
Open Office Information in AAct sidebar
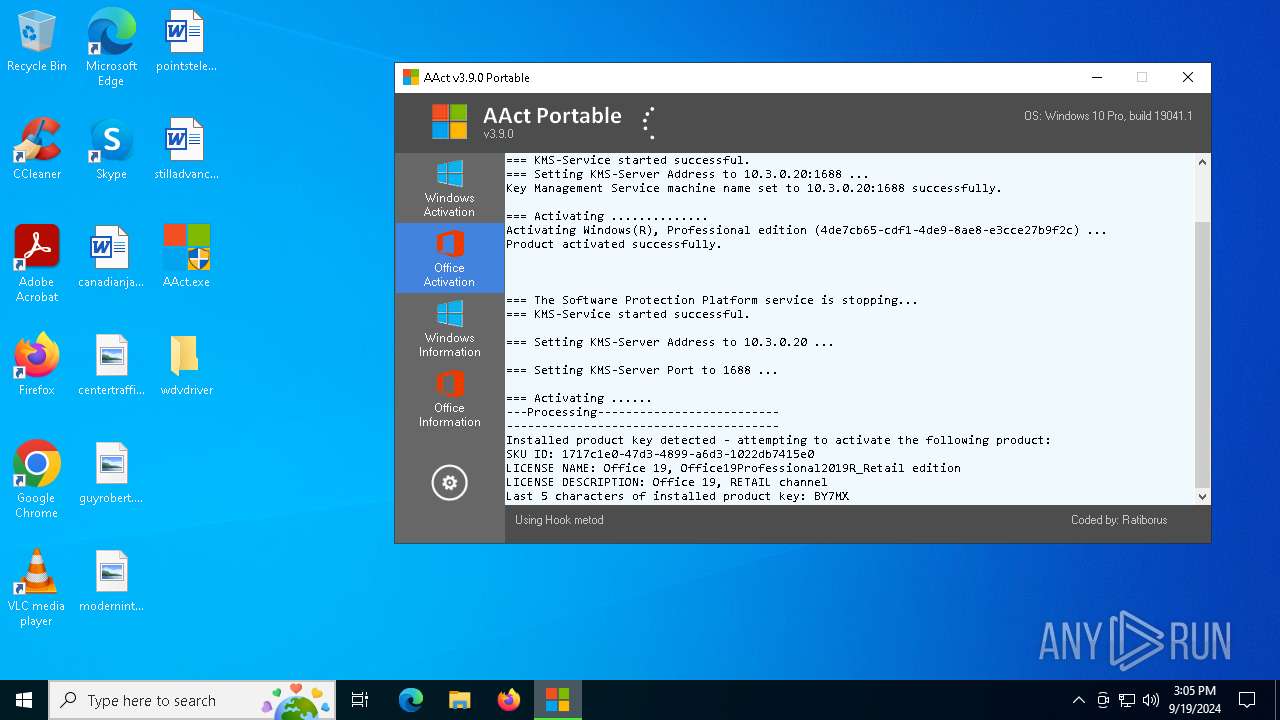point(449,398)
